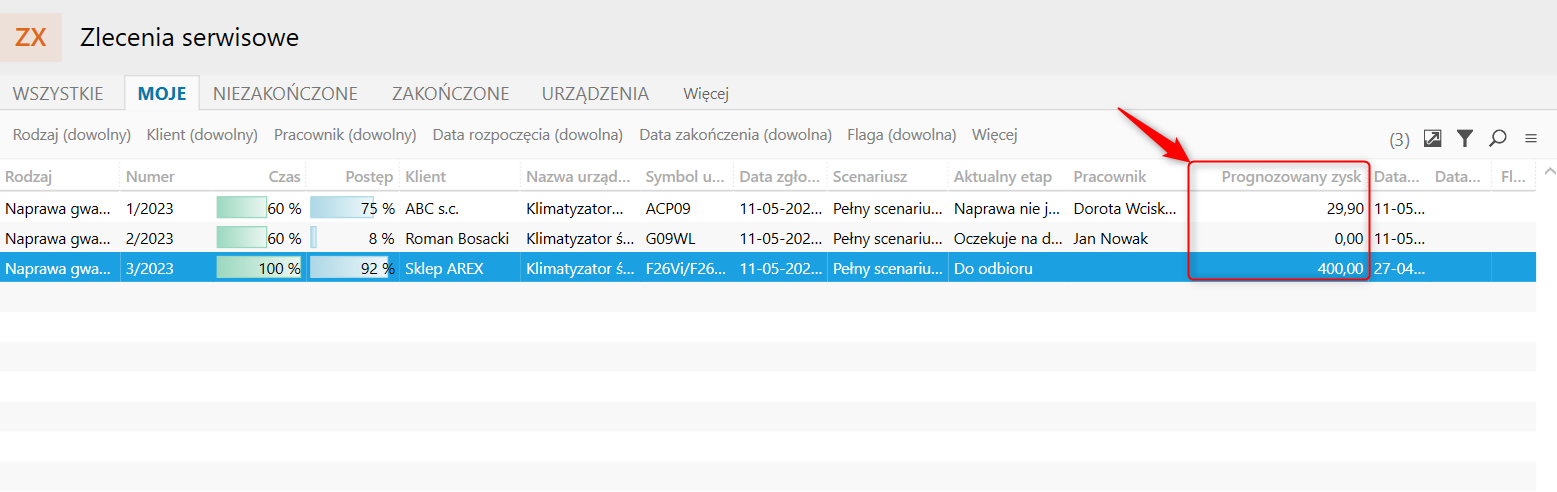This screenshot has width=1557, height=492.
Task: Open the funnel filter icon
Action: [1465, 138]
